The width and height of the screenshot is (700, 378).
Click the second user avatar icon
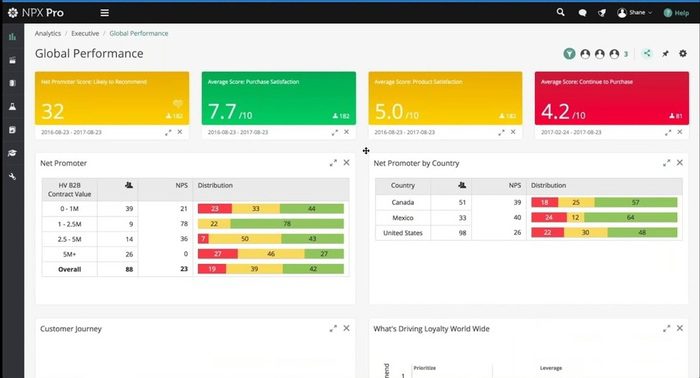click(x=600, y=54)
